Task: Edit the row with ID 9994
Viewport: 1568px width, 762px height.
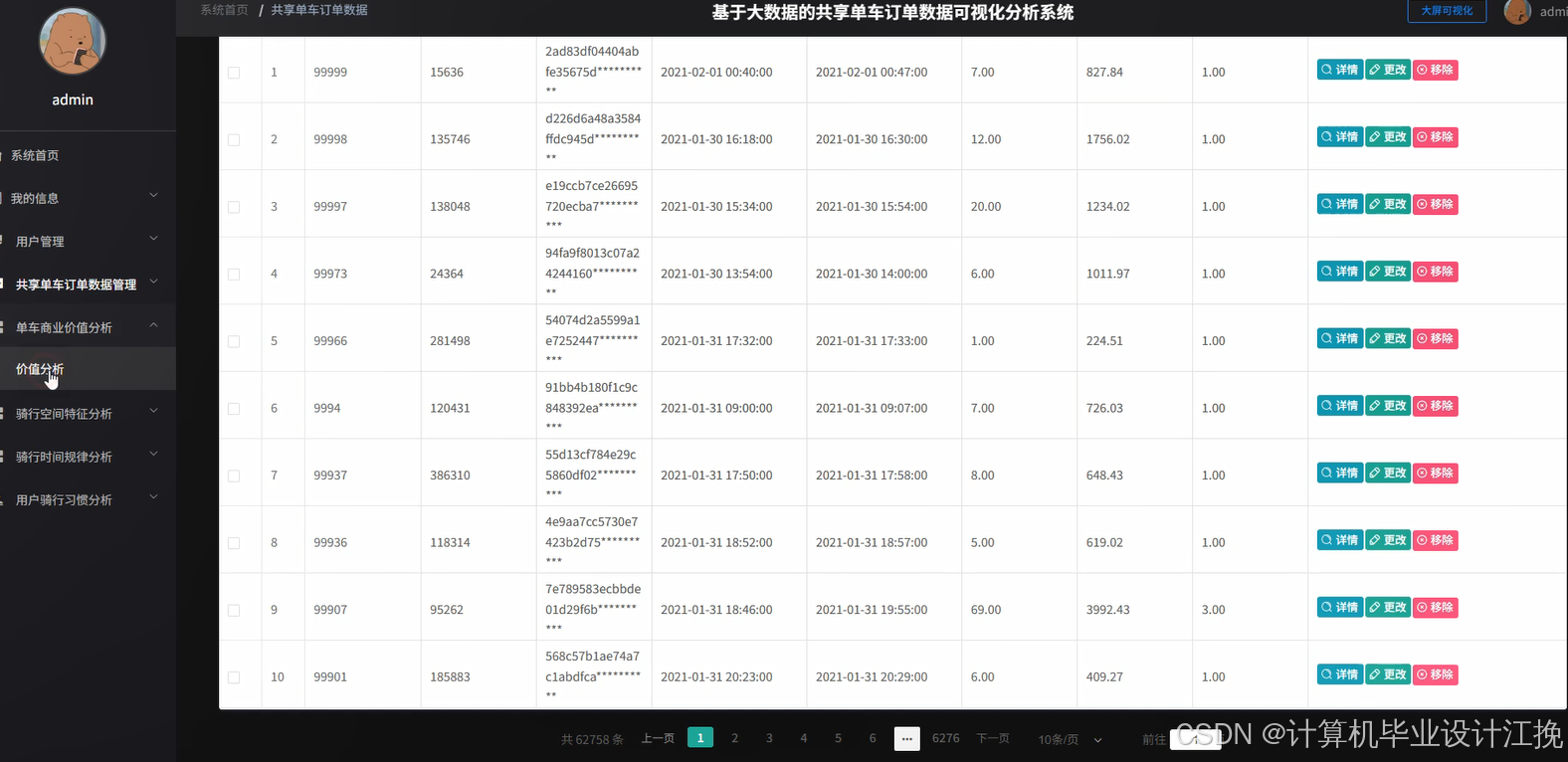Action: (x=1388, y=406)
